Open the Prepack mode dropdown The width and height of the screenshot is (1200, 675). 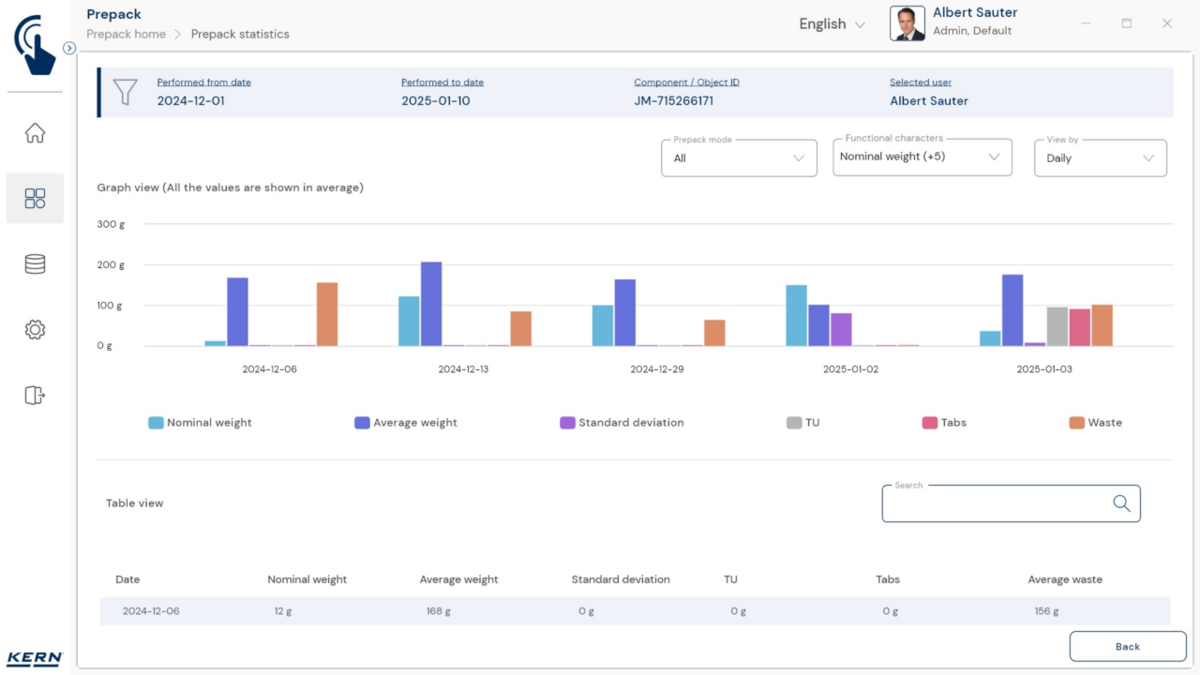click(739, 158)
